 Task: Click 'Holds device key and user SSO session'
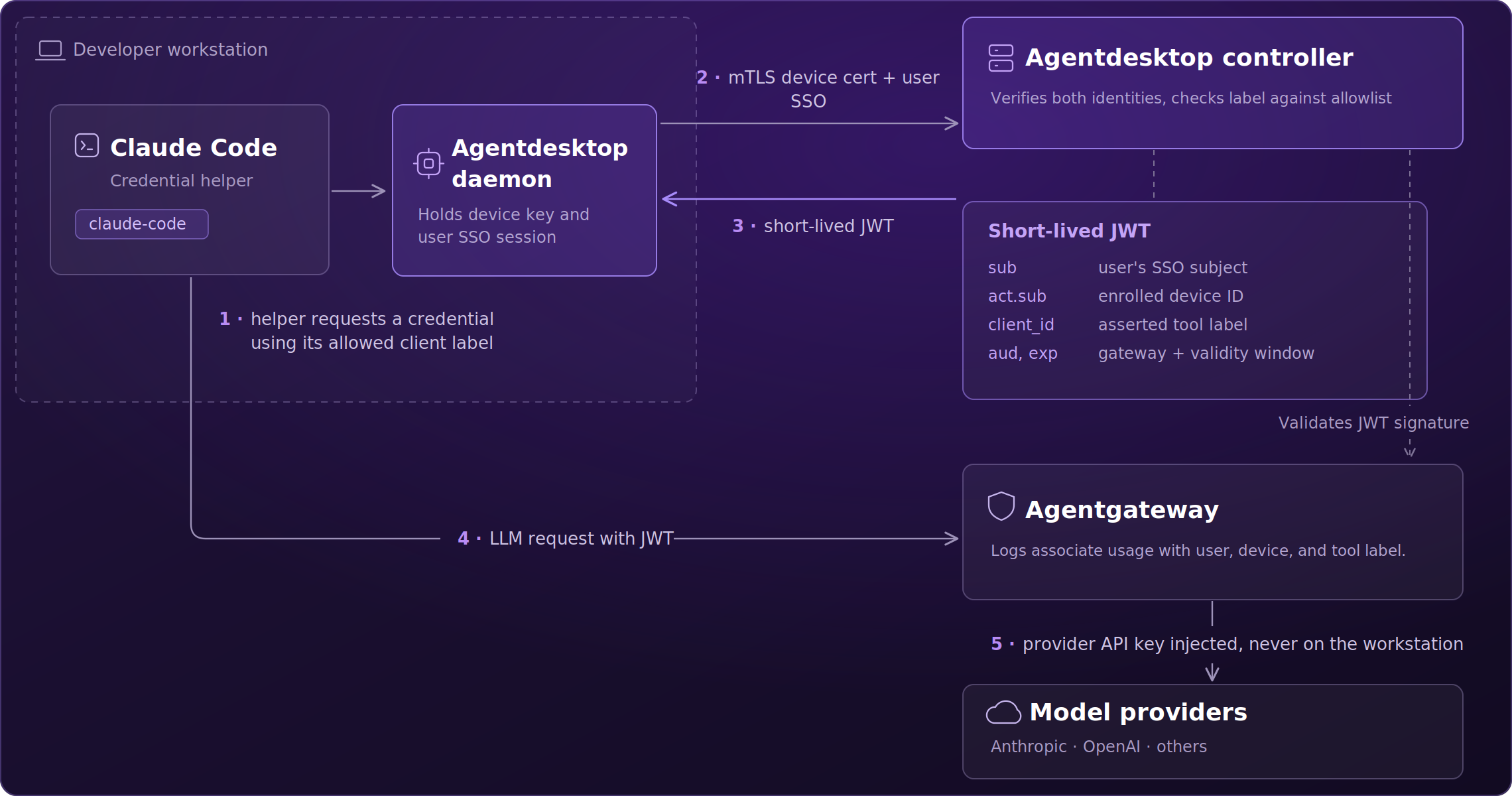(x=503, y=226)
